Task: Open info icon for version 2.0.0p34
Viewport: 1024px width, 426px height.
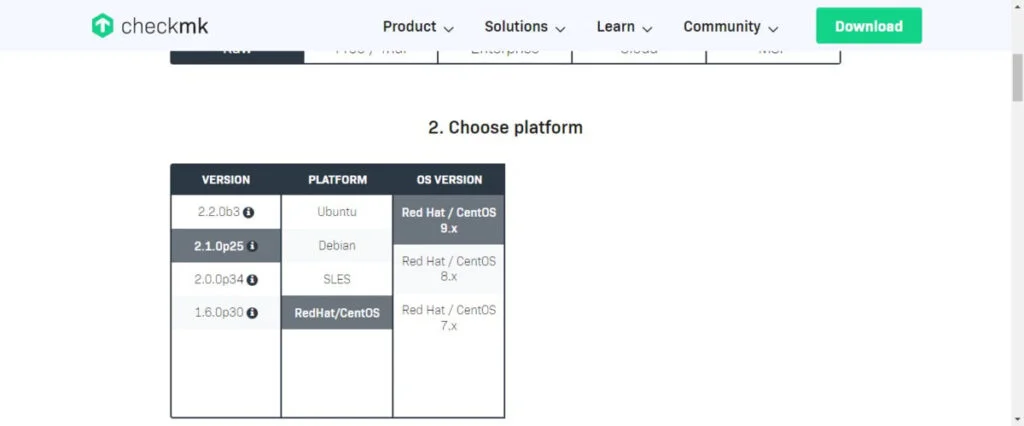Action: point(252,280)
